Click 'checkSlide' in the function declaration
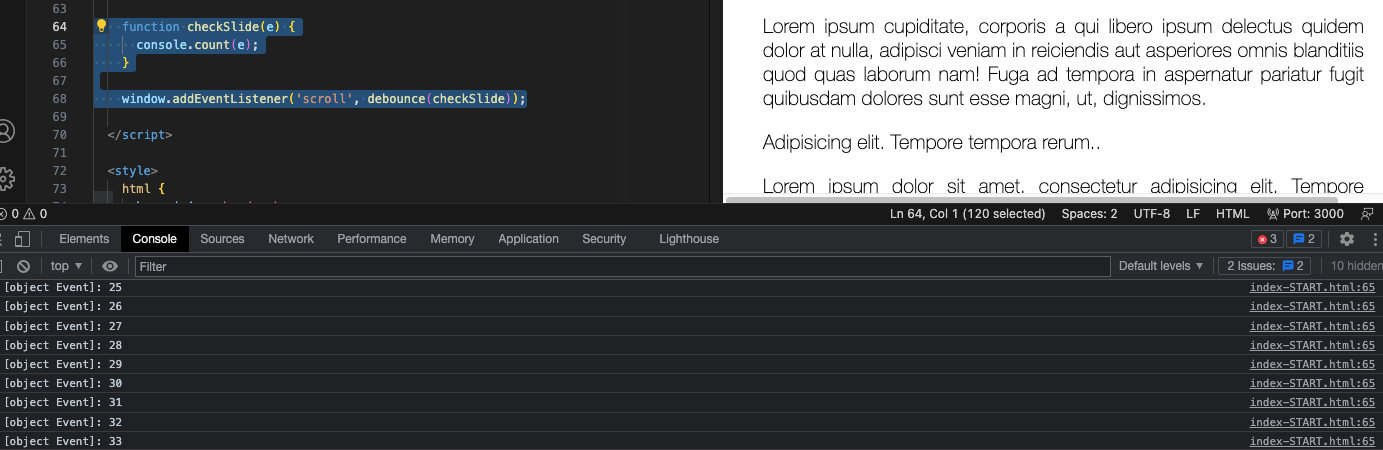Screen dimensions: 1383x450 [223, 27]
